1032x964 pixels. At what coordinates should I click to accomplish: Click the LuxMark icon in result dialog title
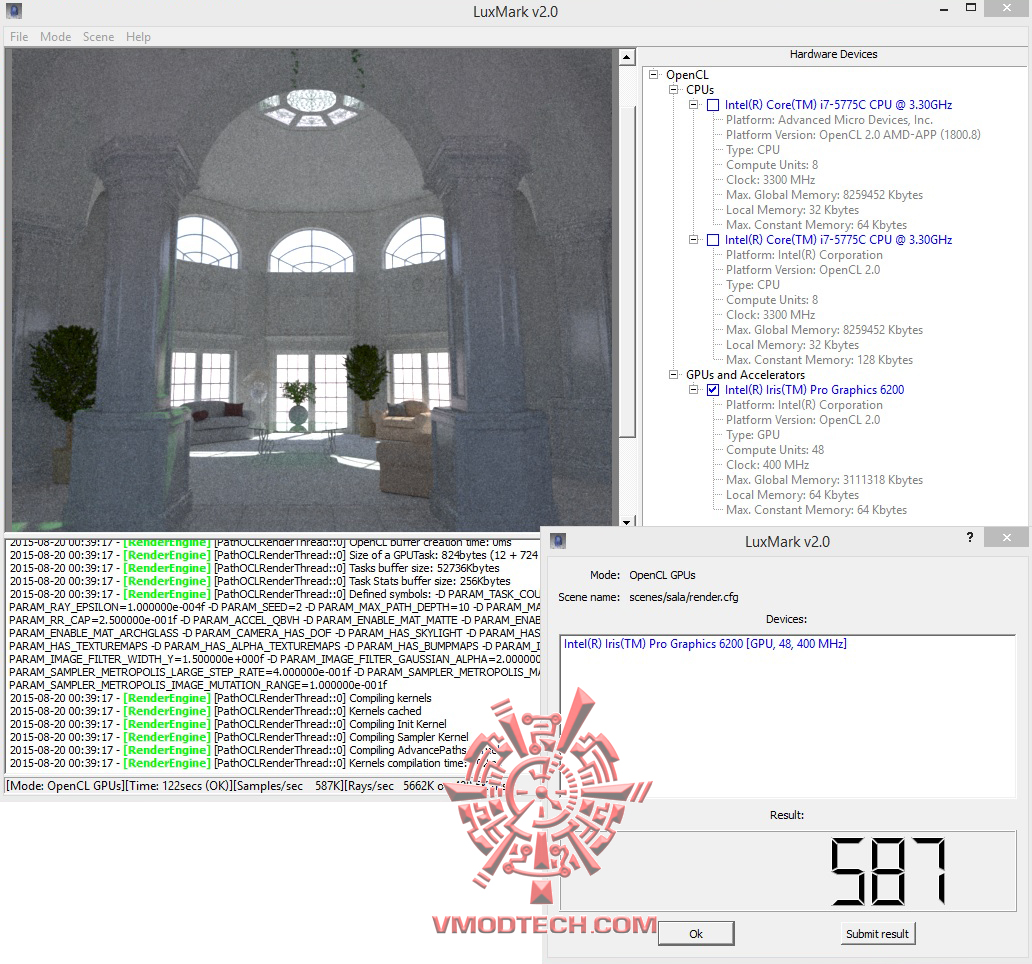pos(558,541)
